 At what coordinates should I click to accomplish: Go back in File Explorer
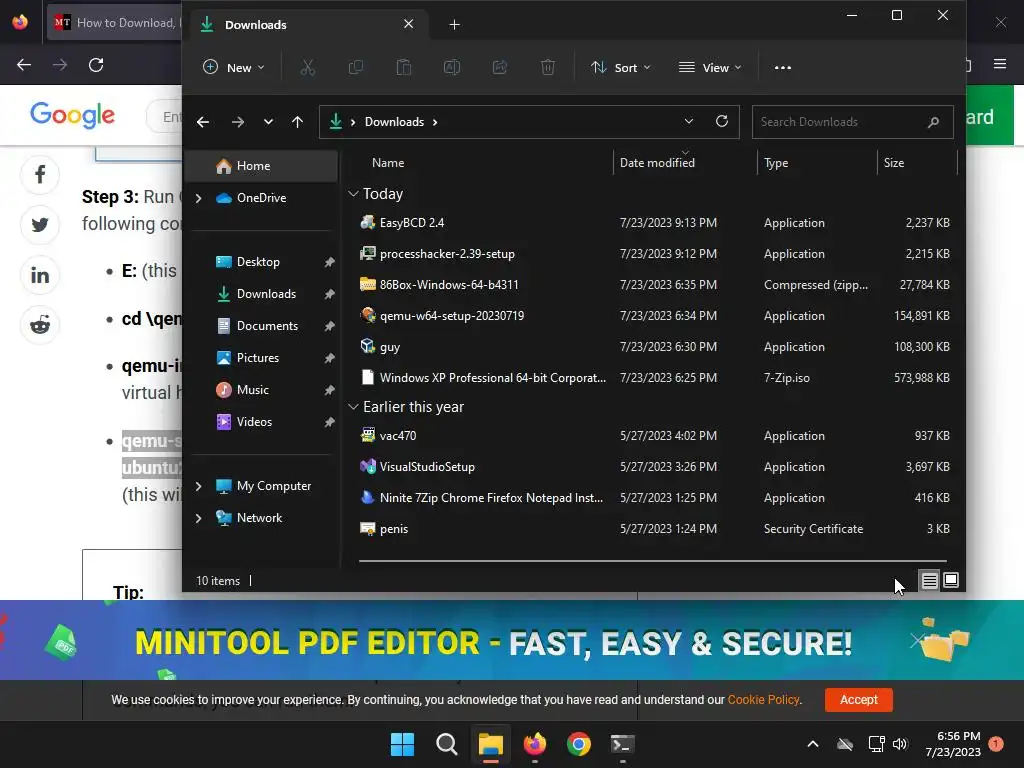(203, 122)
